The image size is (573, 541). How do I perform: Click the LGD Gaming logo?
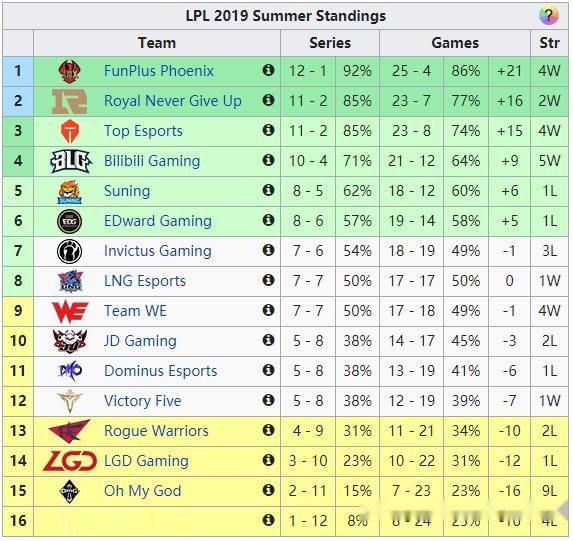[69, 461]
